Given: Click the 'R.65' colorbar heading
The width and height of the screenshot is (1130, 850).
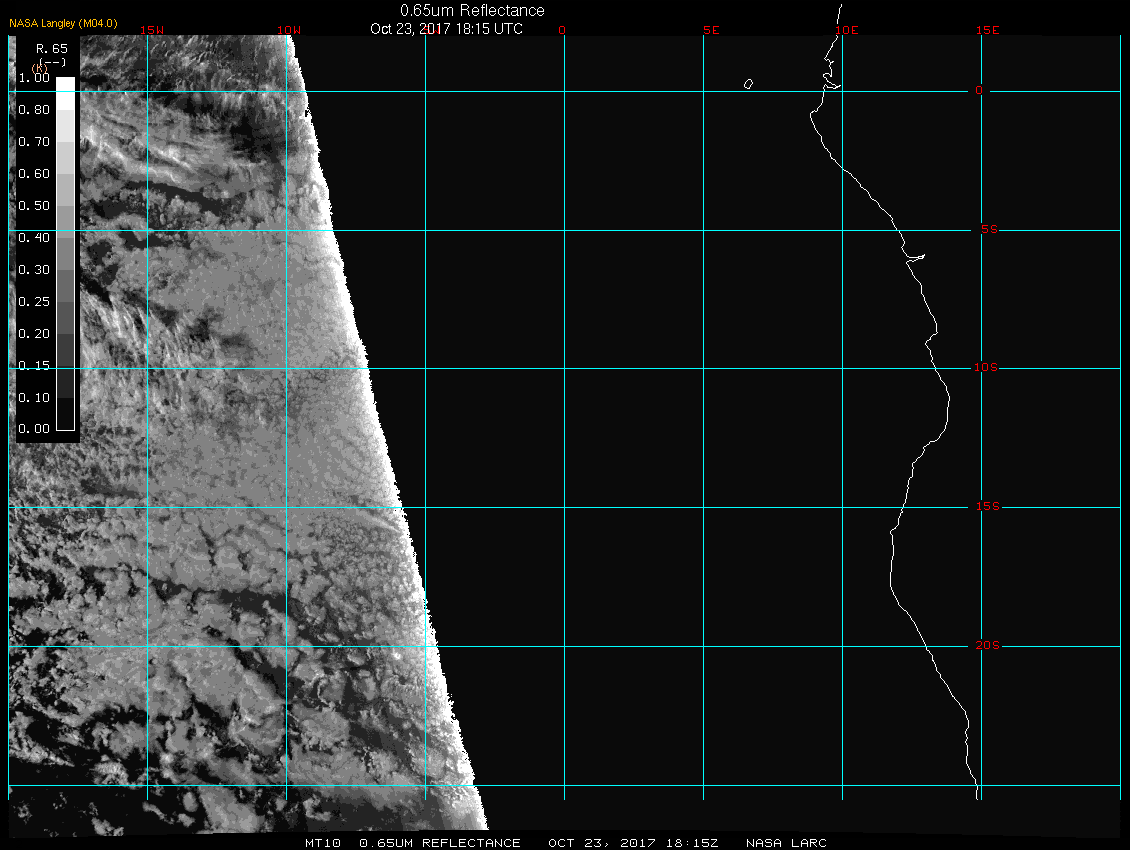Looking at the screenshot, I should tap(51, 48).
